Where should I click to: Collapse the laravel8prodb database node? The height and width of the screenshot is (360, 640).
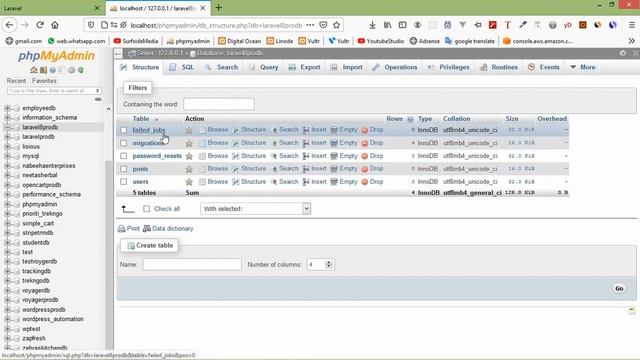[7, 127]
